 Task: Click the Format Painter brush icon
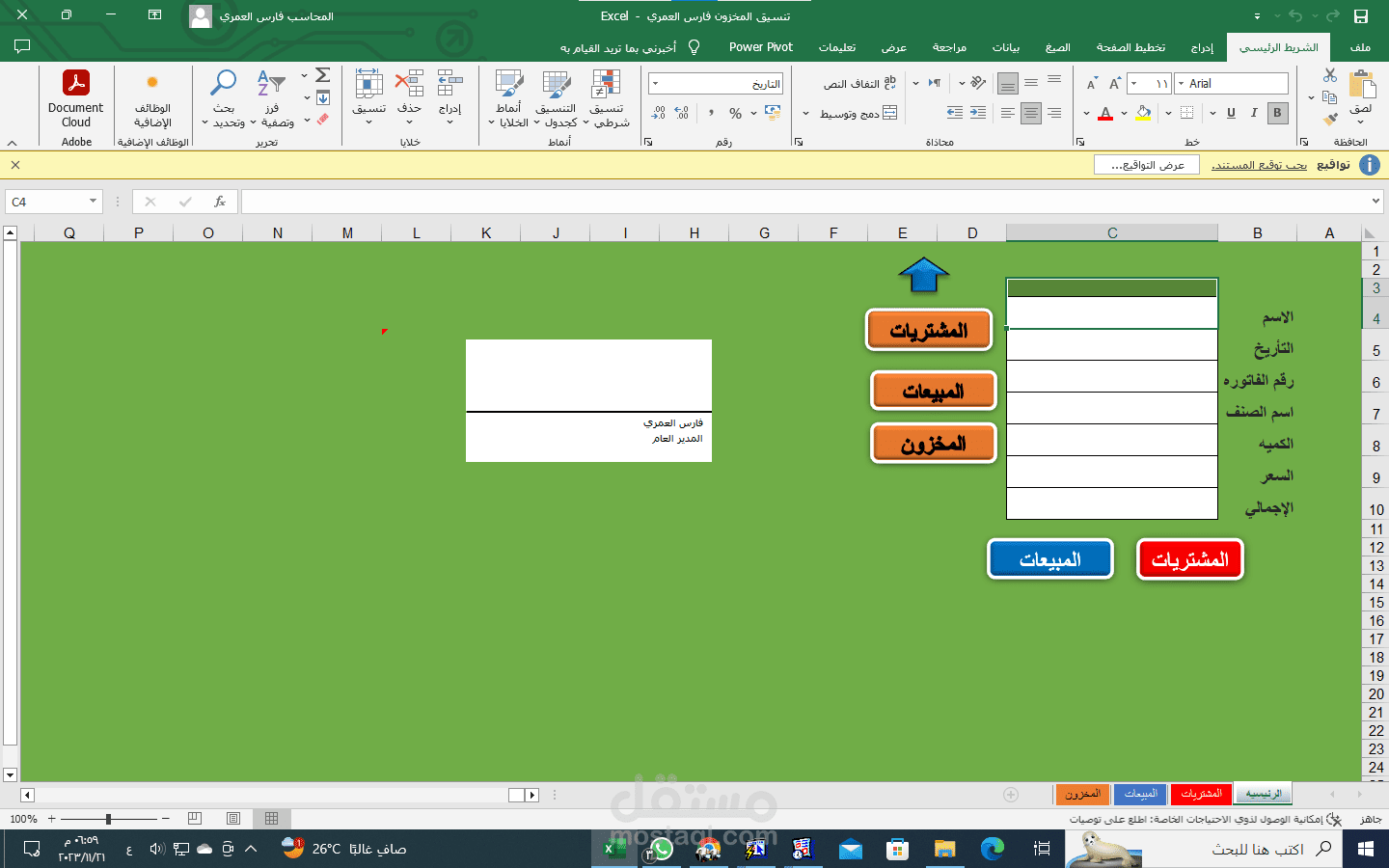point(1330,119)
